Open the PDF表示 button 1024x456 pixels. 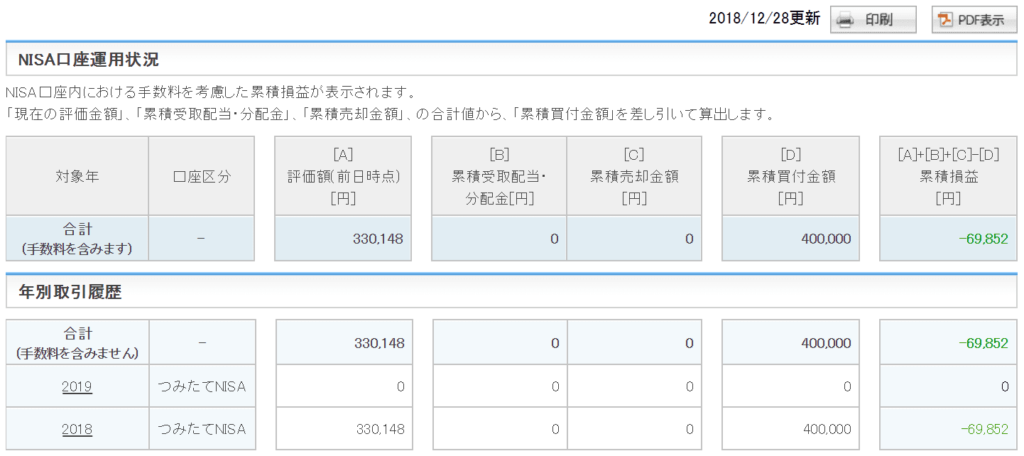click(974, 19)
